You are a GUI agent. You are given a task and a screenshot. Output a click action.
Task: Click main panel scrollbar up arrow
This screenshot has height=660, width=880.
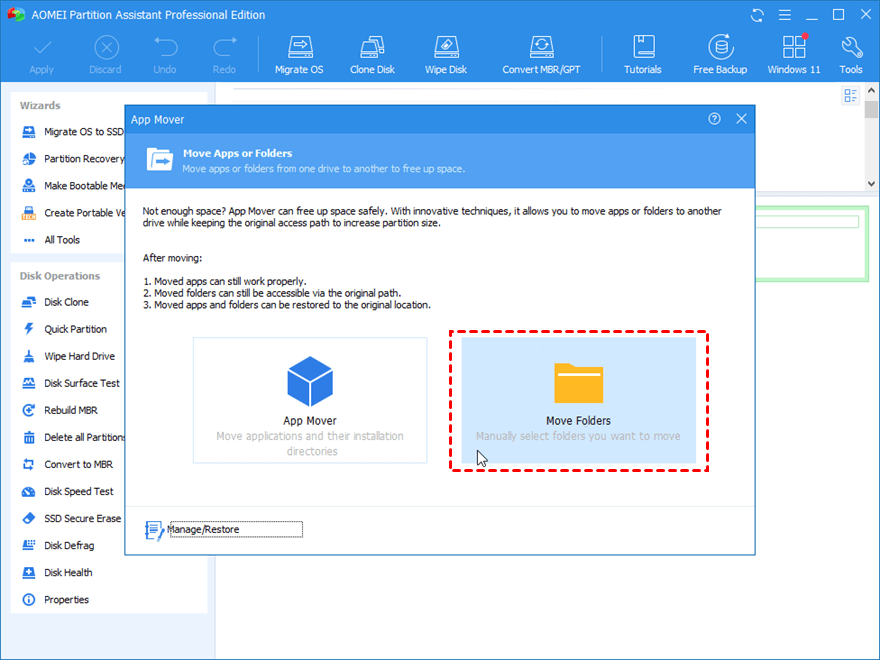871,90
